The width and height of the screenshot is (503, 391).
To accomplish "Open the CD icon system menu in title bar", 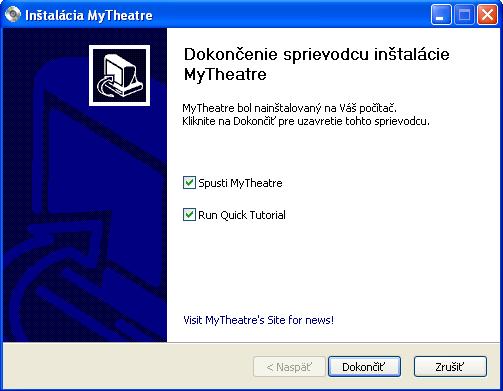I will pyautogui.click(x=13, y=15).
